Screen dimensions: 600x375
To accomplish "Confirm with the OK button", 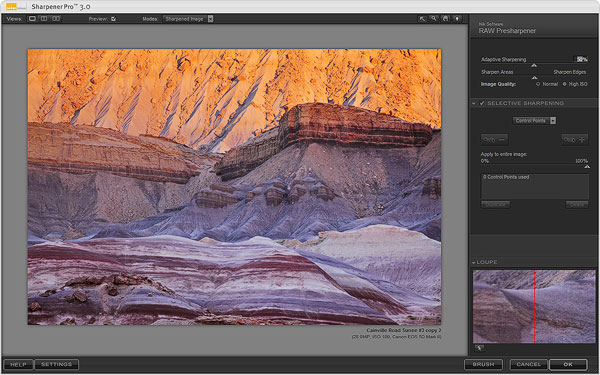I will (x=568, y=365).
